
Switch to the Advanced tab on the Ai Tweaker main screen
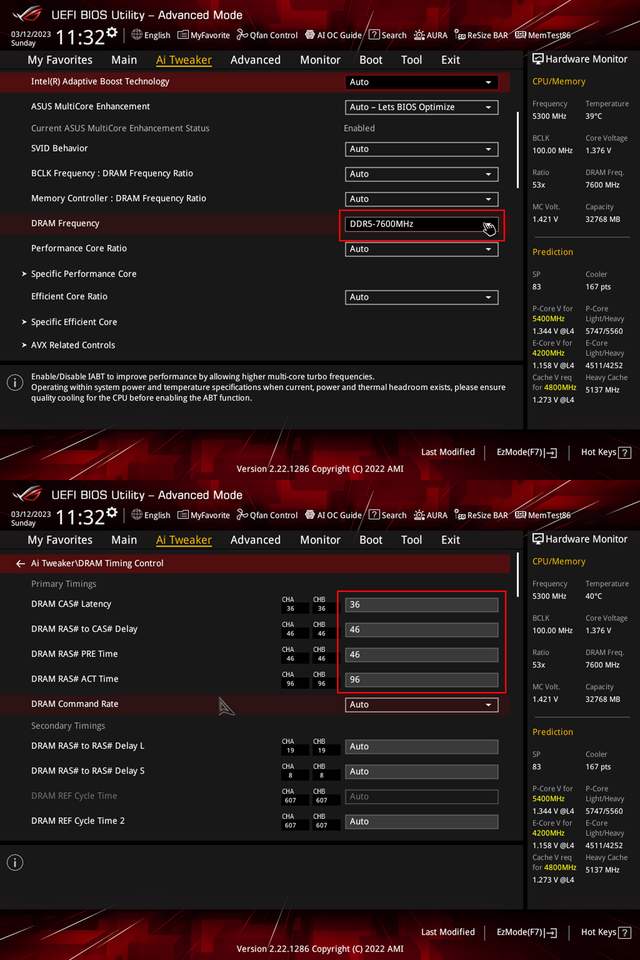(255, 60)
